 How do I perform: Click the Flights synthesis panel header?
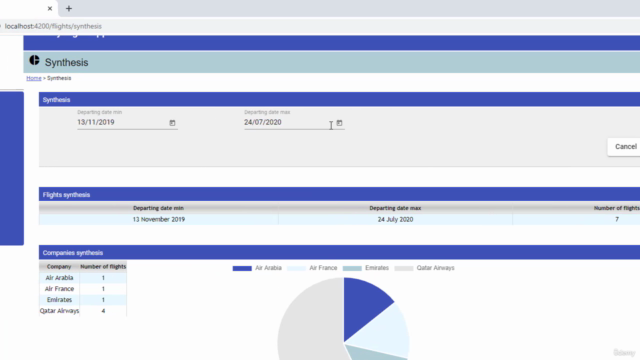pyautogui.click(x=339, y=195)
